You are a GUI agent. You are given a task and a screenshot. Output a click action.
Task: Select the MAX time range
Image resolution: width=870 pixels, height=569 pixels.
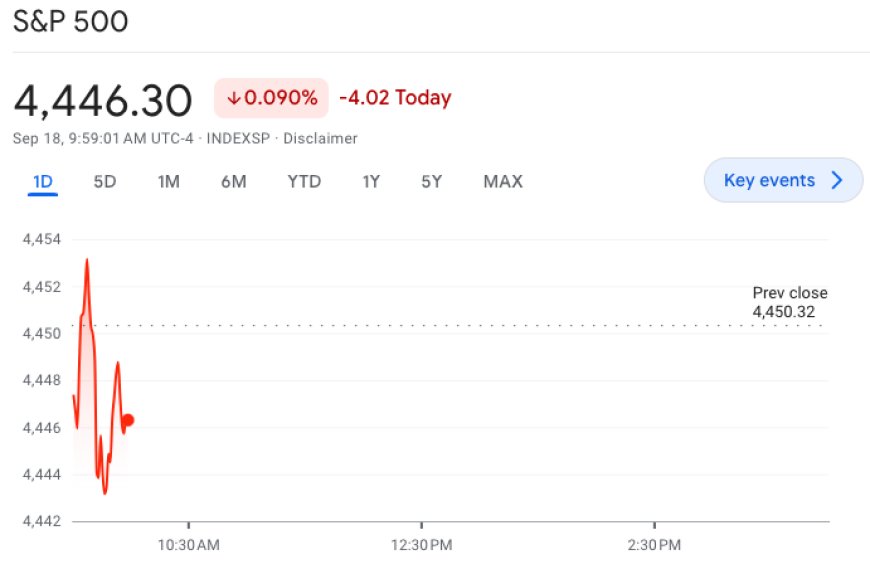[503, 181]
